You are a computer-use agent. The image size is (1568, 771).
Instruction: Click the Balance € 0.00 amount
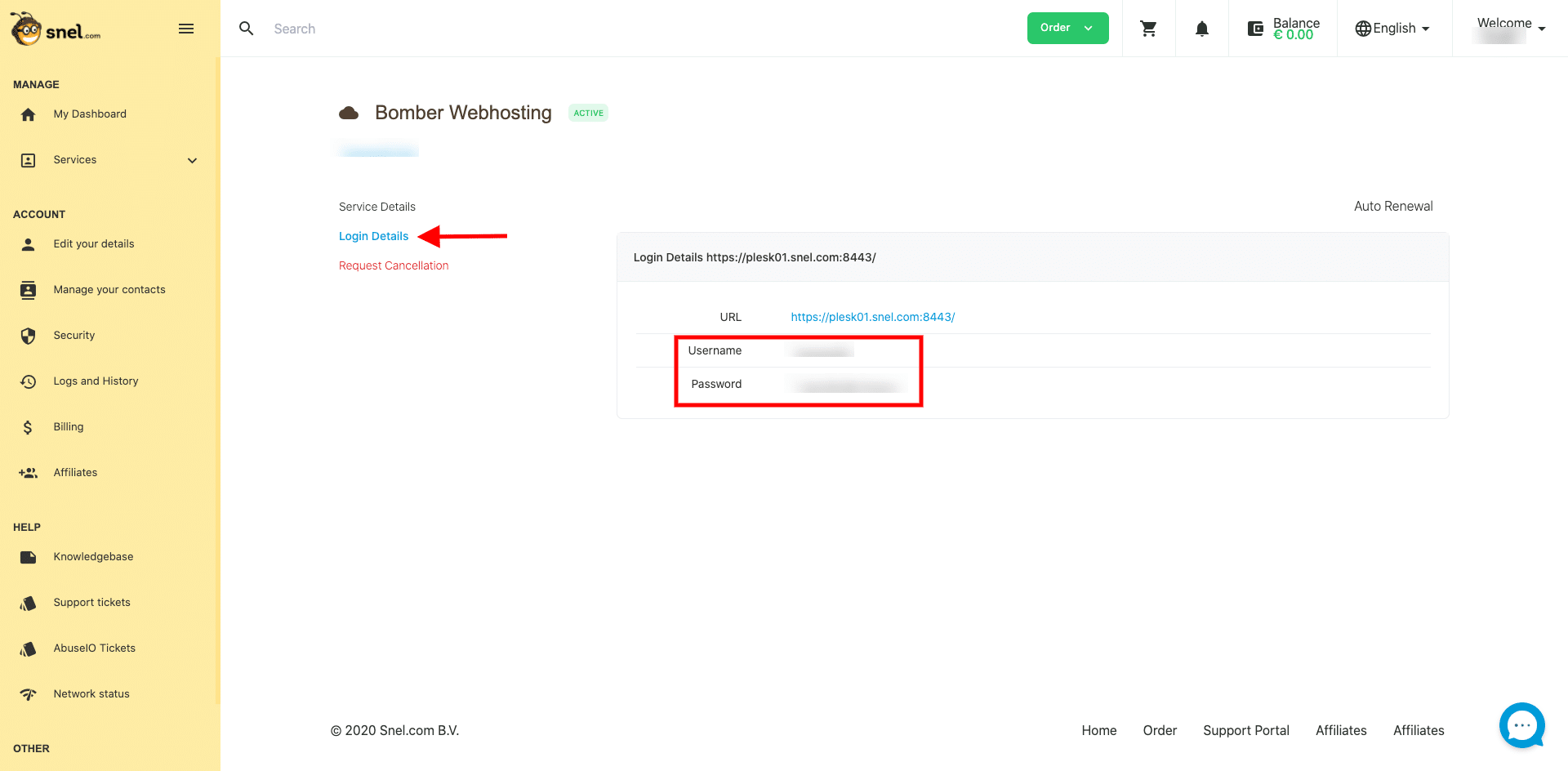[1294, 34]
